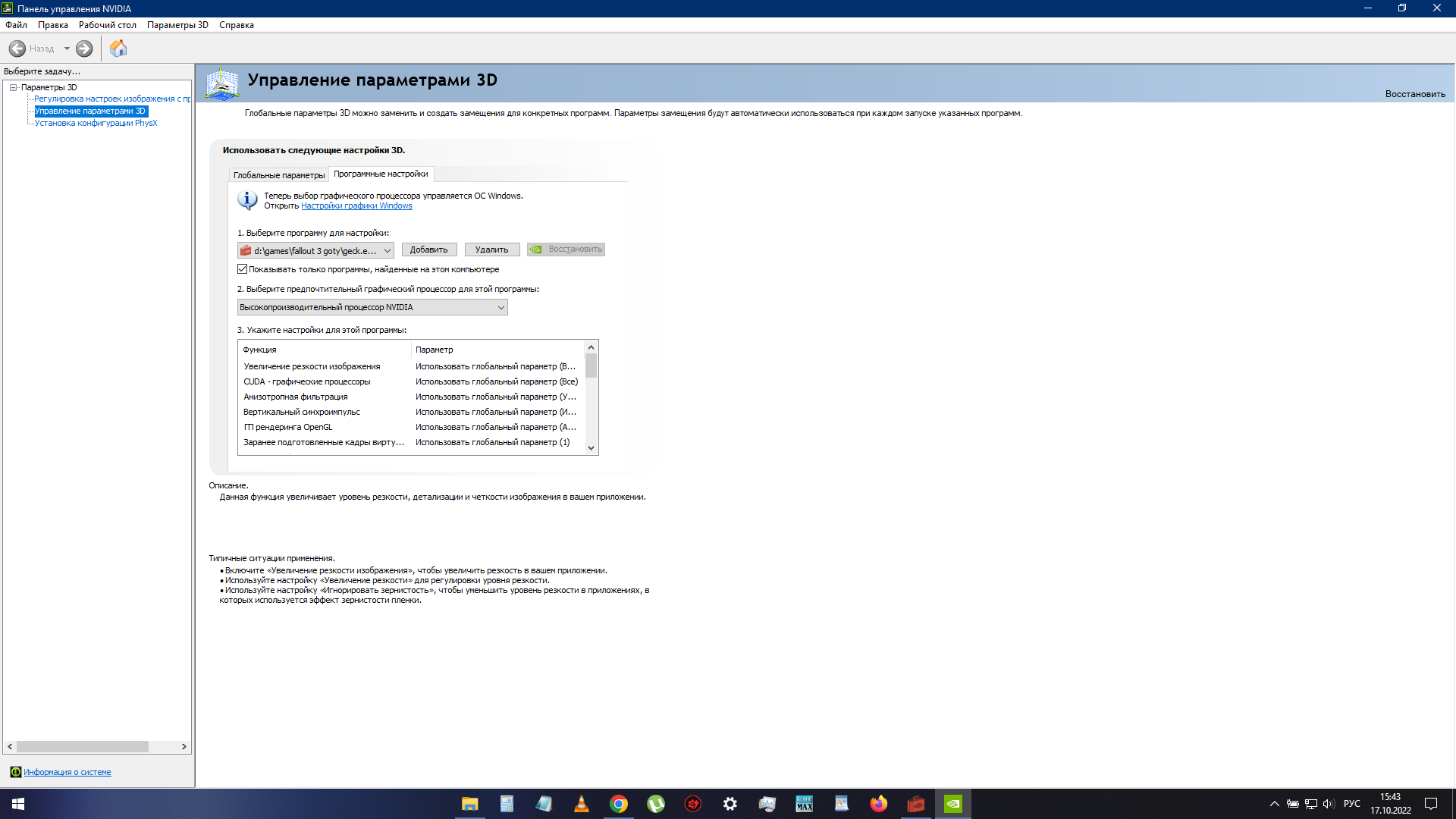Switch to 'Глобальные параметры' tab
Screen dimensions: 1456x819
278,175
